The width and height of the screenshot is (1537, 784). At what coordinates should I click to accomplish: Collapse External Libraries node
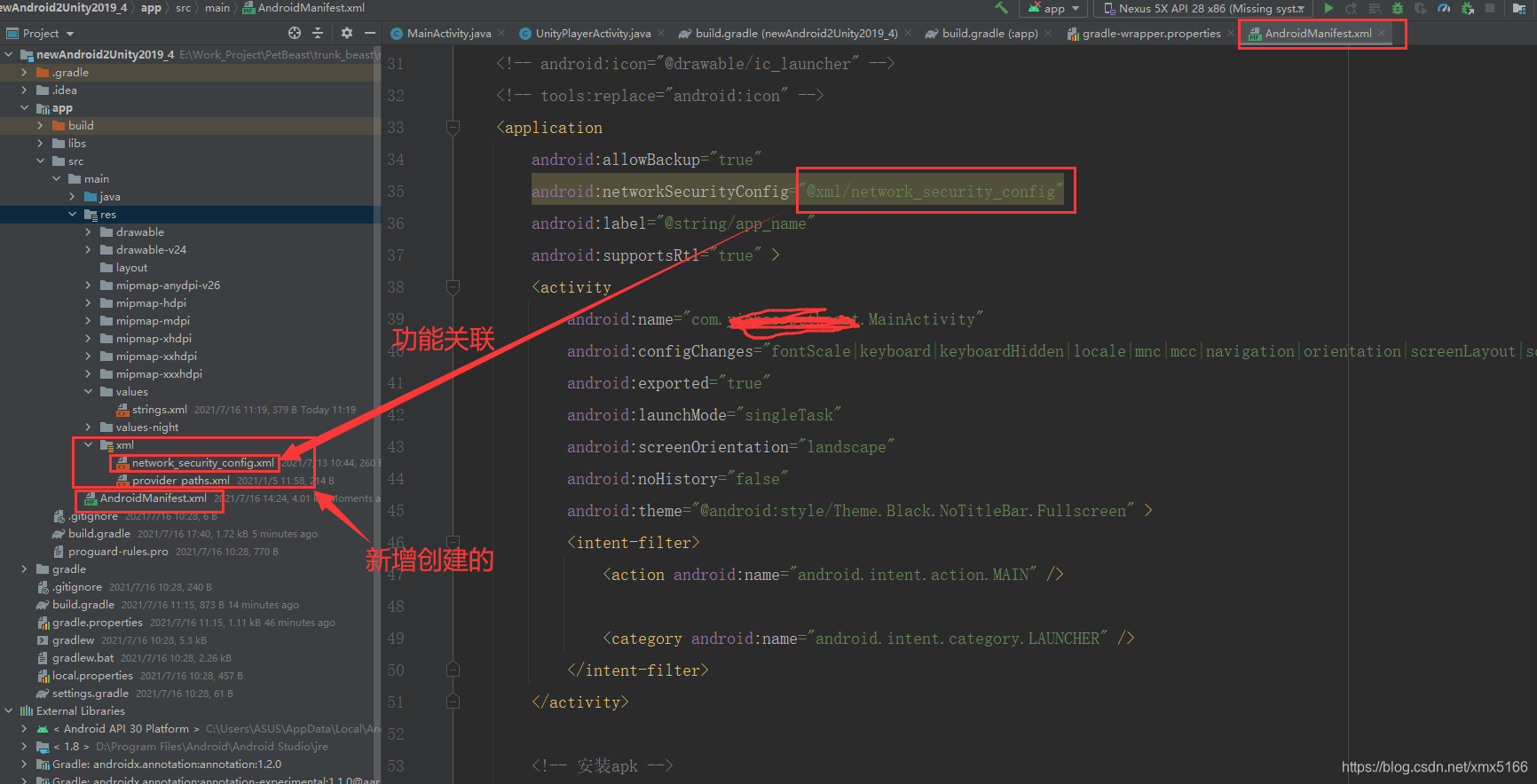point(8,711)
